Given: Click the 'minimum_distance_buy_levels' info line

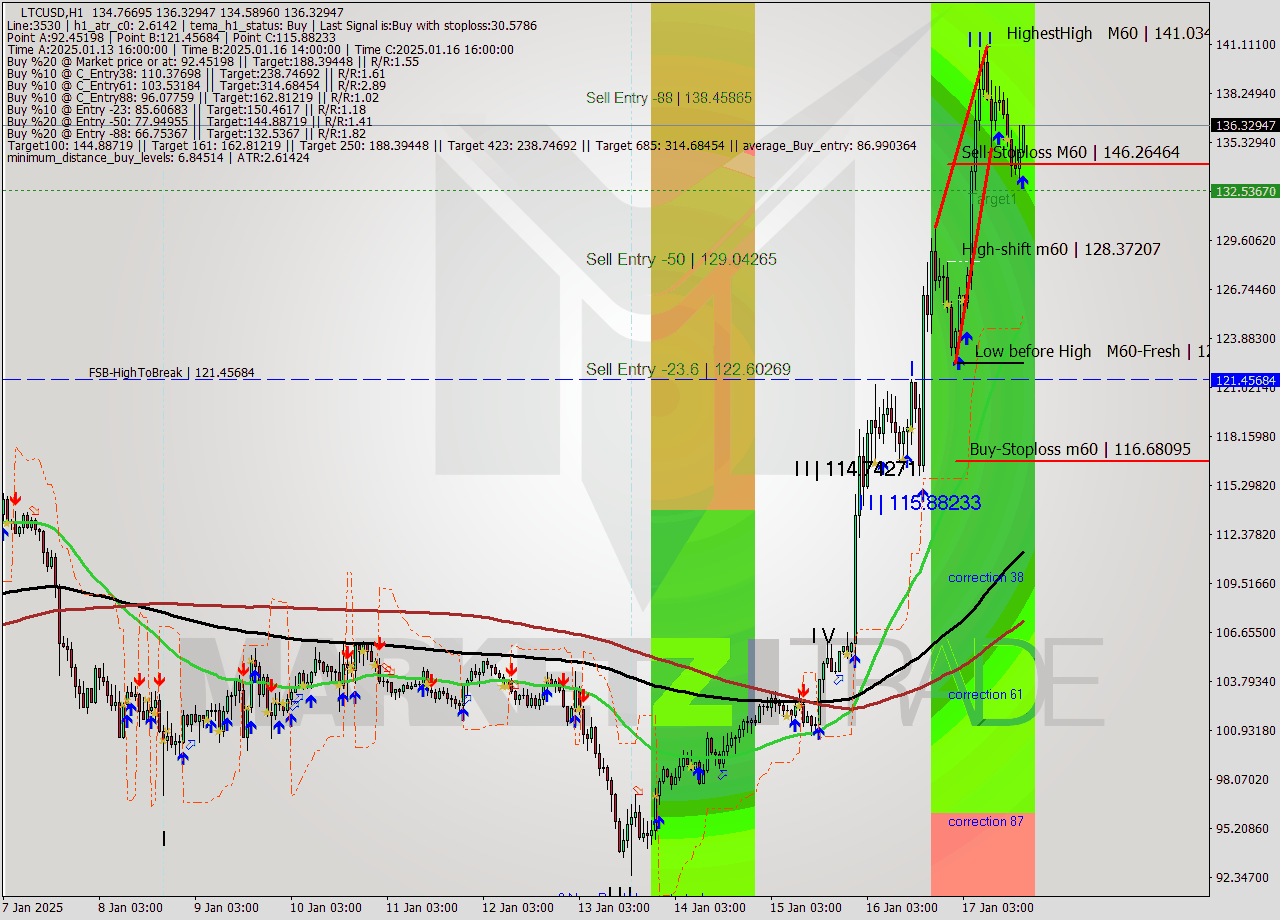Looking at the screenshot, I should pyautogui.click(x=158, y=157).
